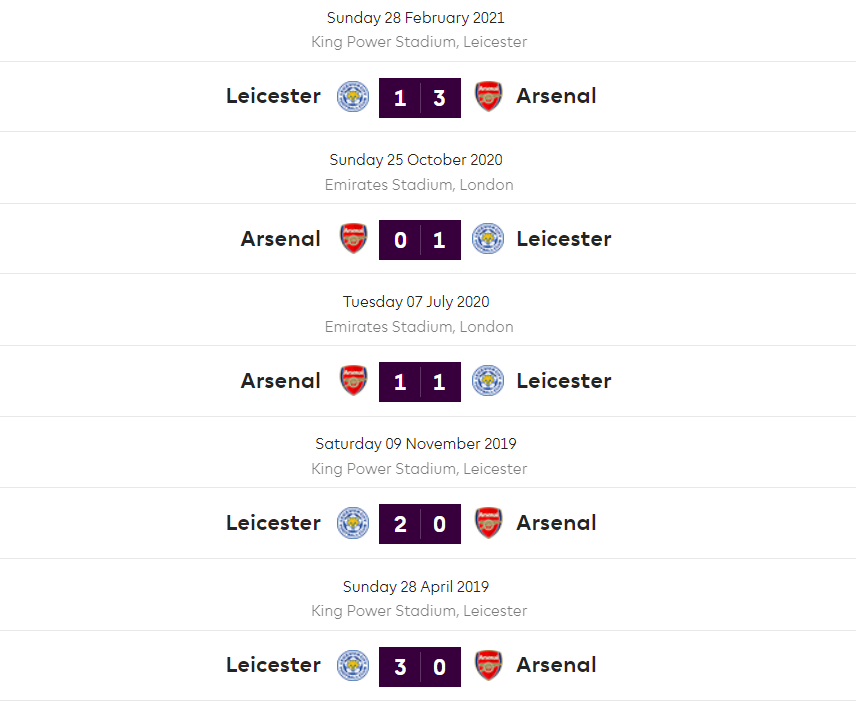The image size is (856, 702).
Task: Open the 1-3 score box for February 2021
Action: point(420,98)
